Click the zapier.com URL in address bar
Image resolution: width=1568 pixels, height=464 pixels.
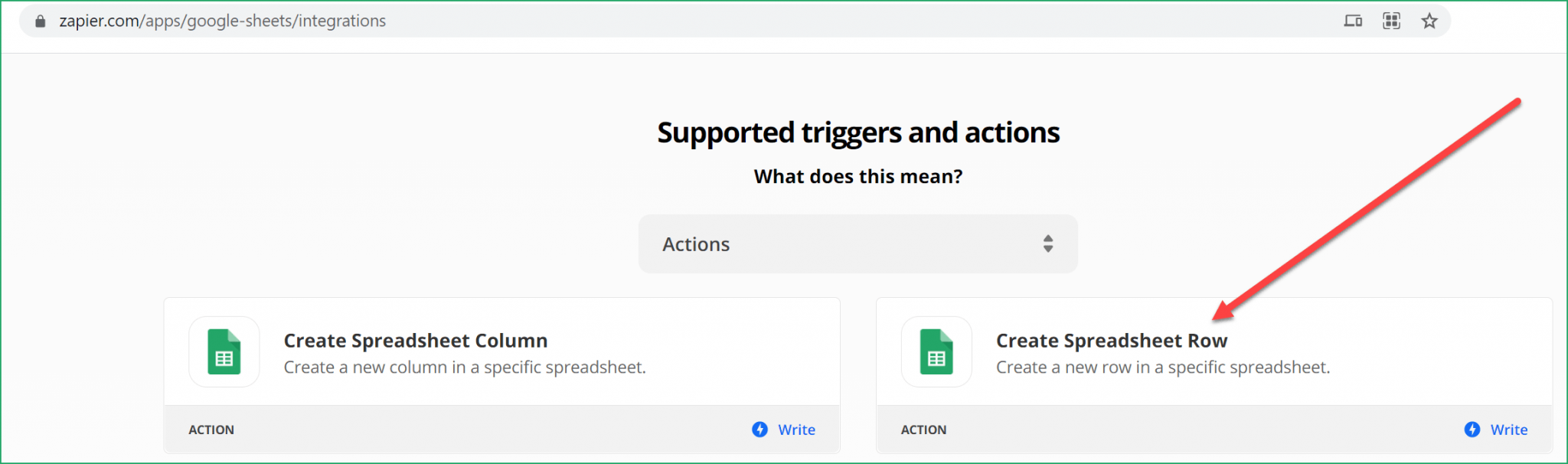tap(223, 21)
